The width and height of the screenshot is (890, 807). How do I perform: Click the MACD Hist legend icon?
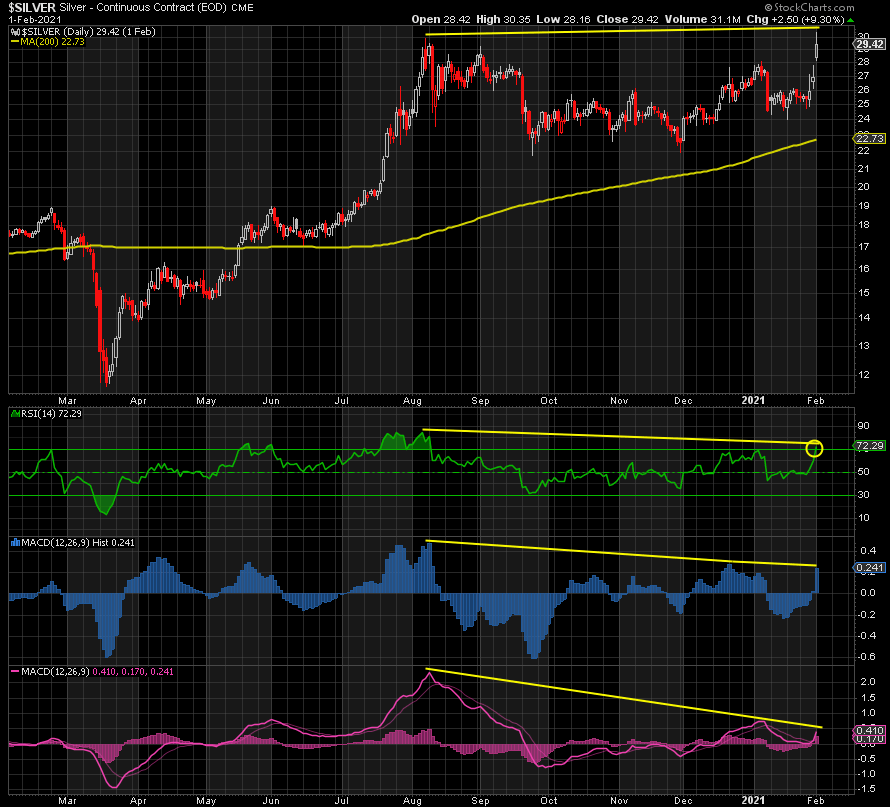point(15,542)
